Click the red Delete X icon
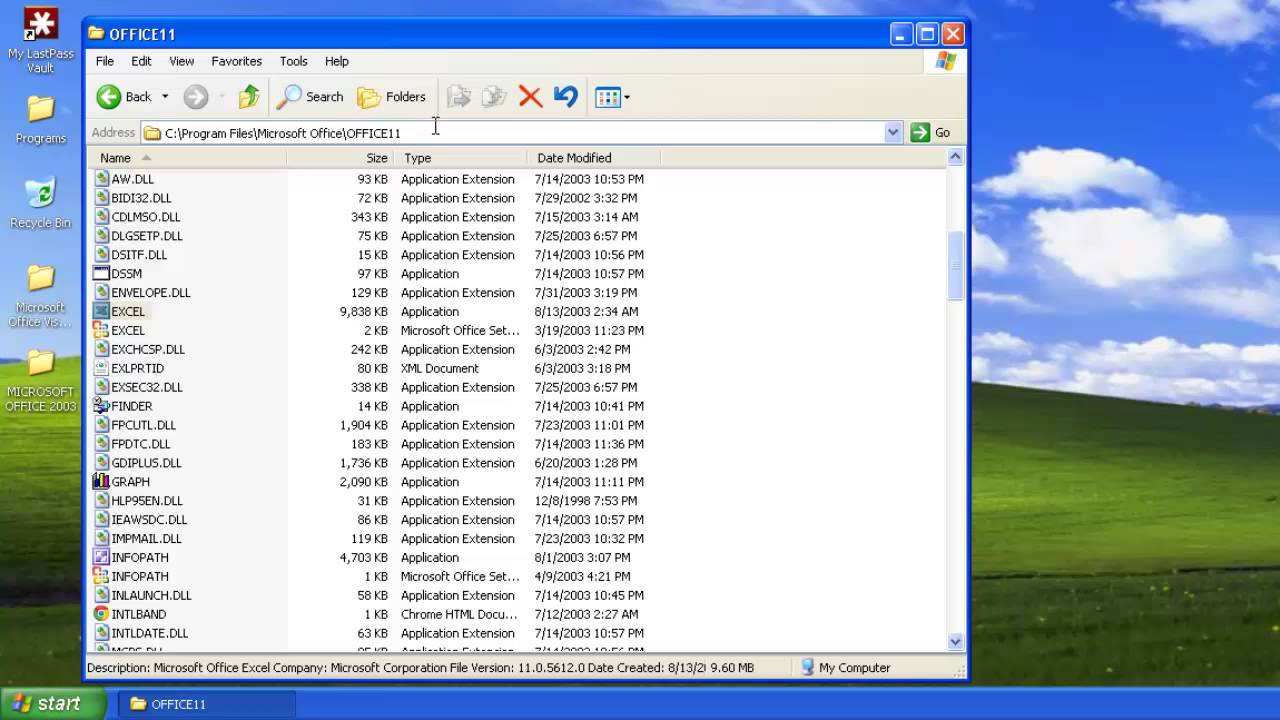Screen dimensions: 1280x720 pyautogui.click(x=530, y=97)
